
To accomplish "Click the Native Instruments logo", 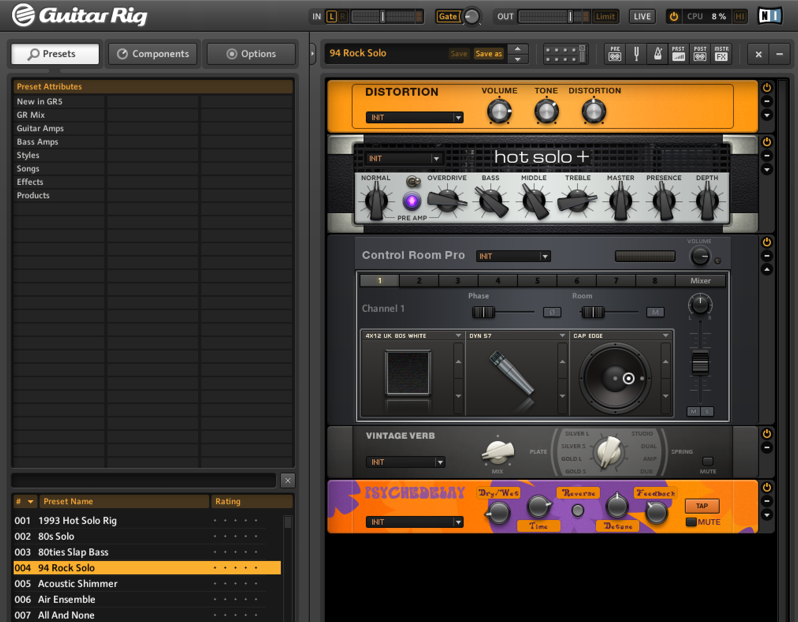I will (770, 16).
